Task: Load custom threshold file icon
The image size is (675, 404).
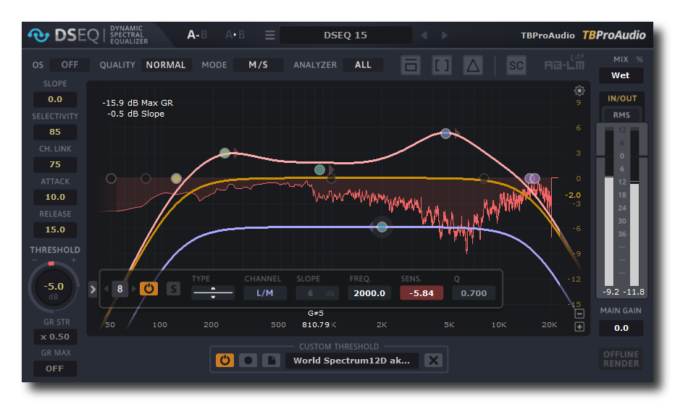Action: (271, 360)
